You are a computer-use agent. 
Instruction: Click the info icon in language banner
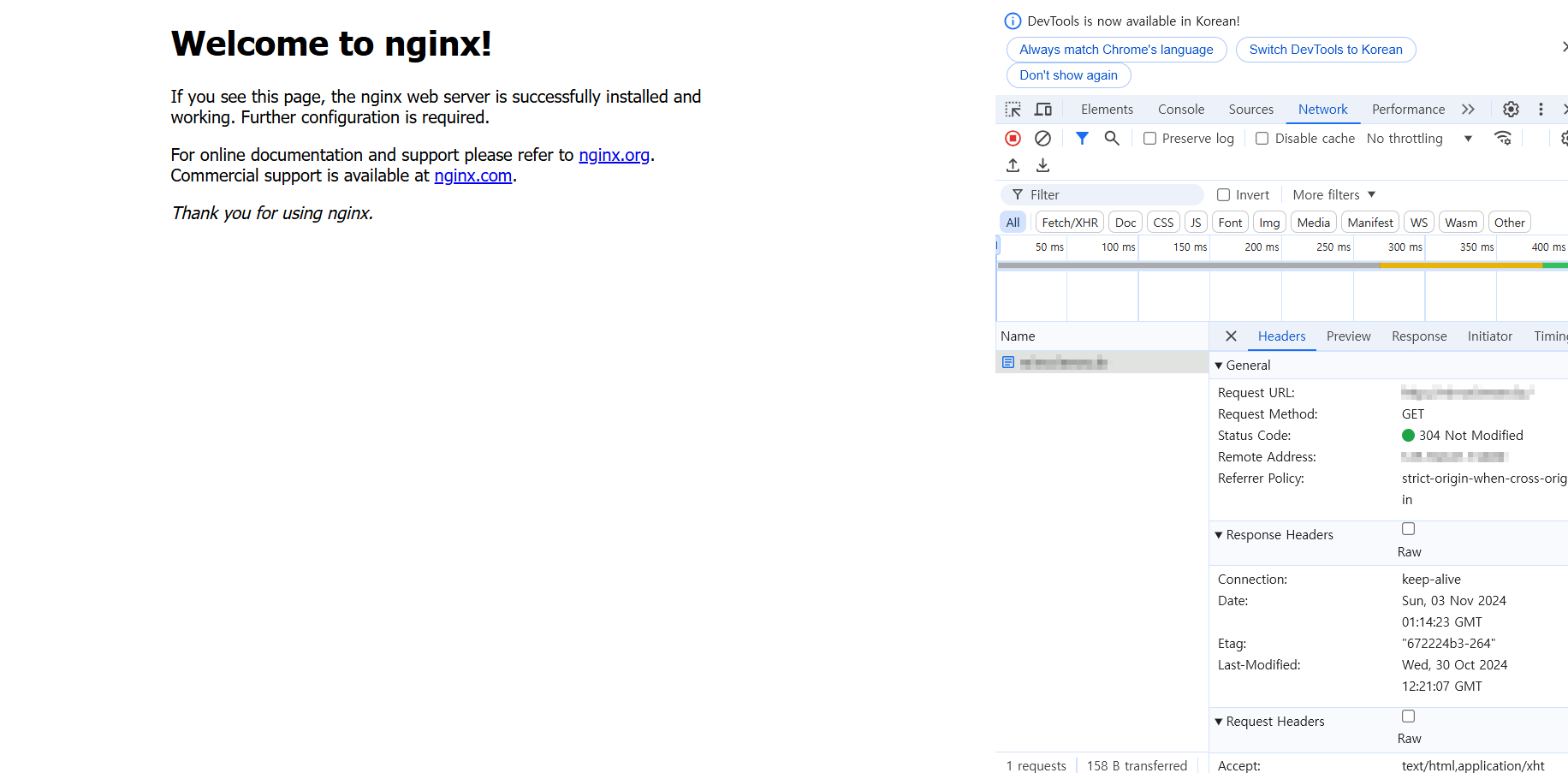click(1013, 21)
